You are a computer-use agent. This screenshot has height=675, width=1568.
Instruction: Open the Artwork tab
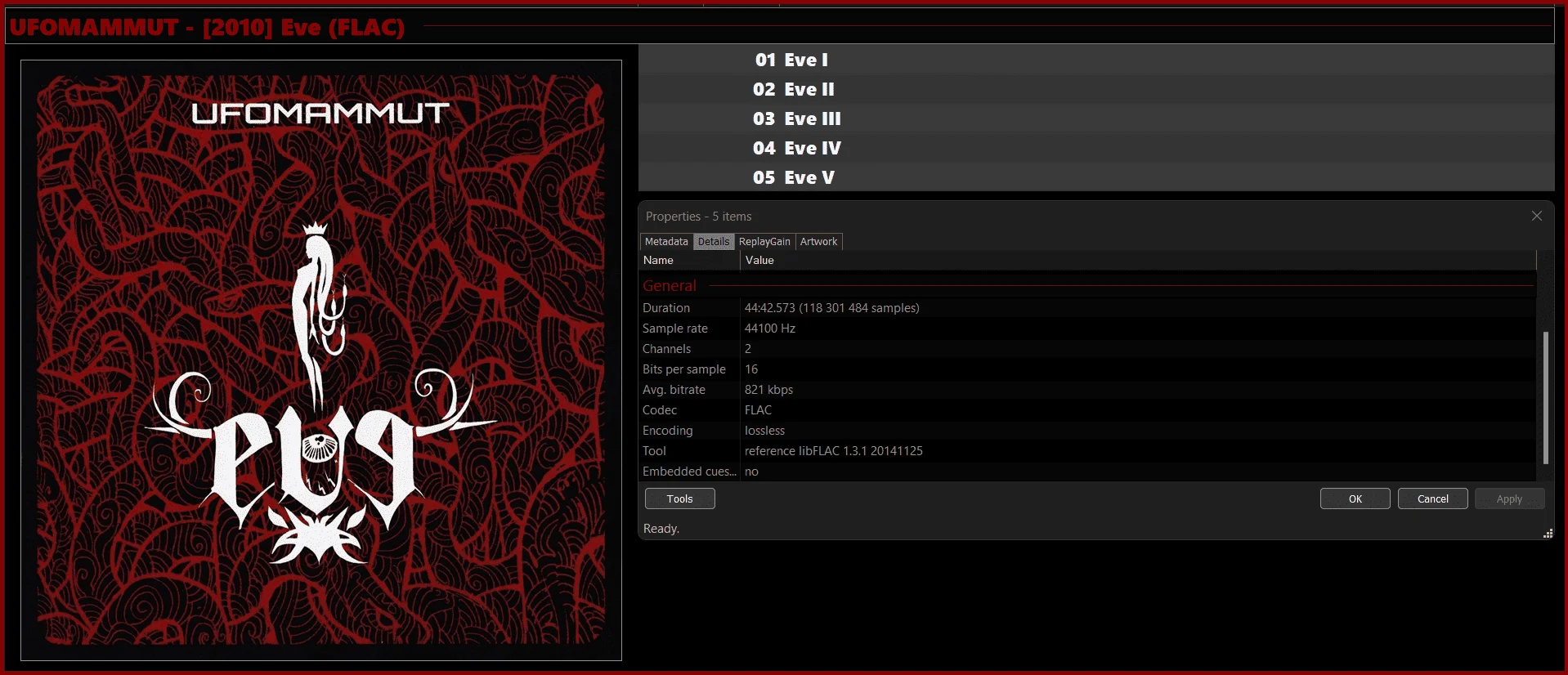(x=818, y=242)
